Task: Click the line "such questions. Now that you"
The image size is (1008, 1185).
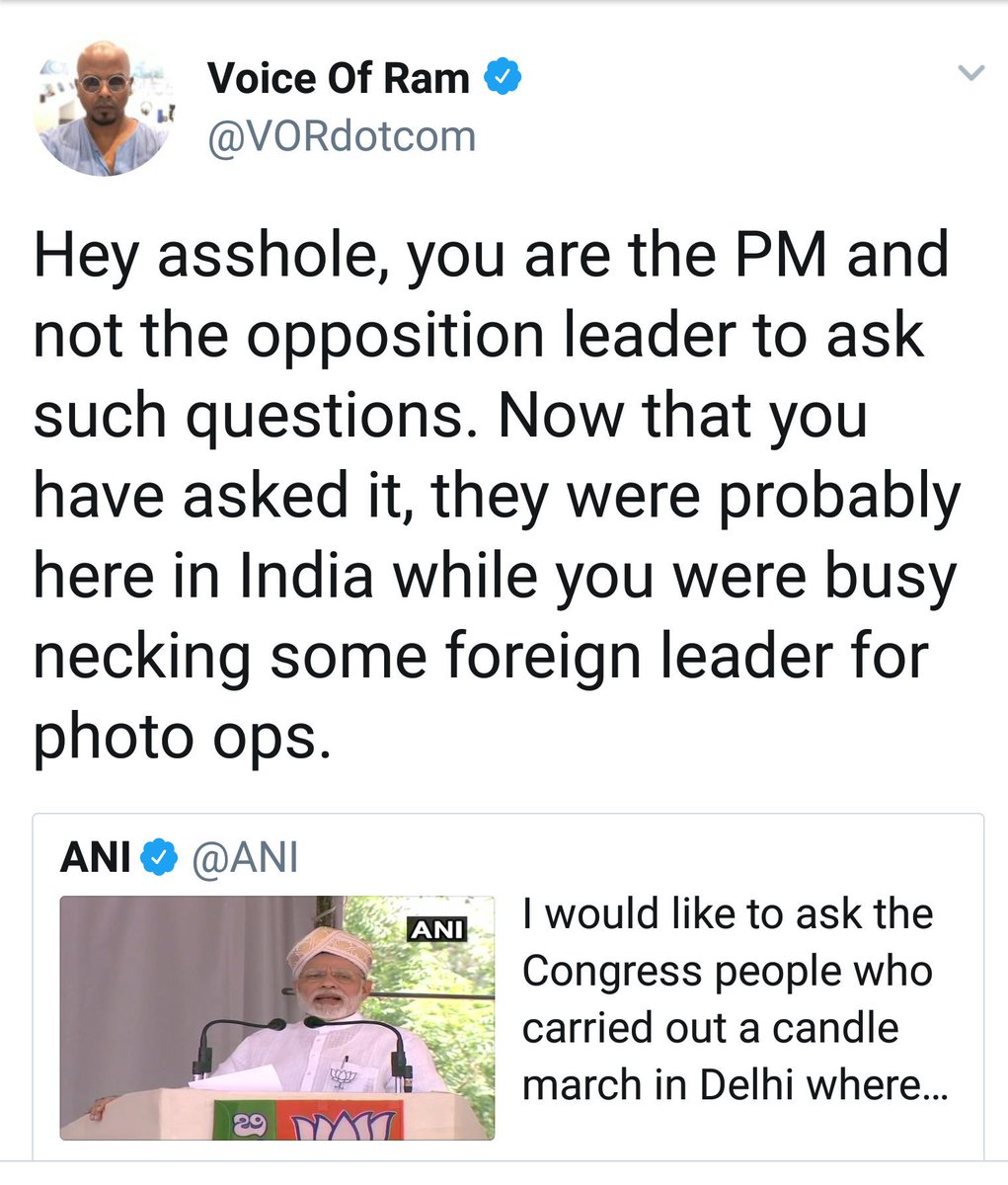Action: (x=450, y=416)
